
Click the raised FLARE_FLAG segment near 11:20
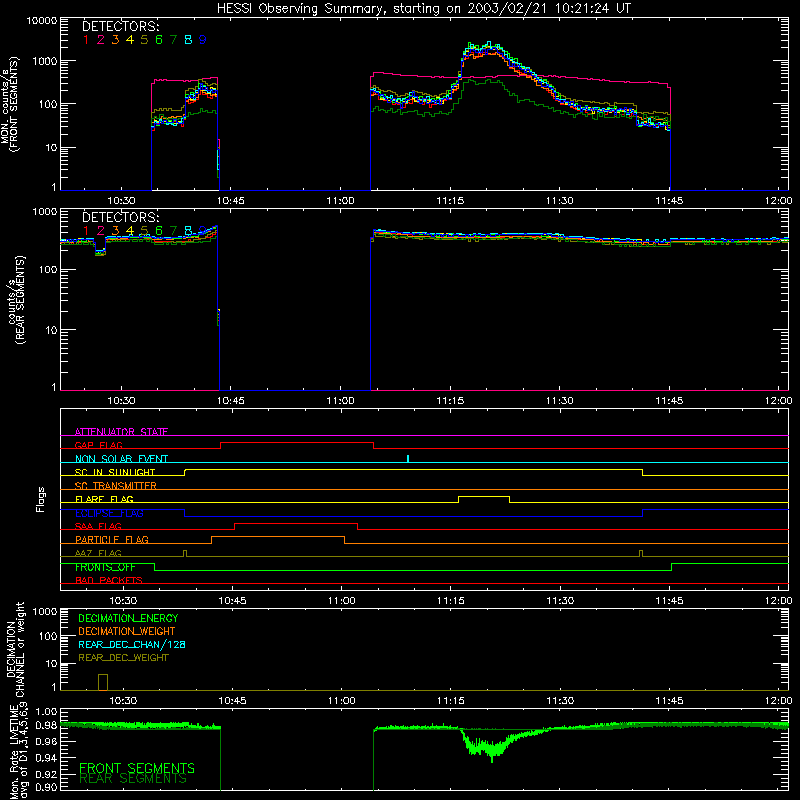point(484,496)
